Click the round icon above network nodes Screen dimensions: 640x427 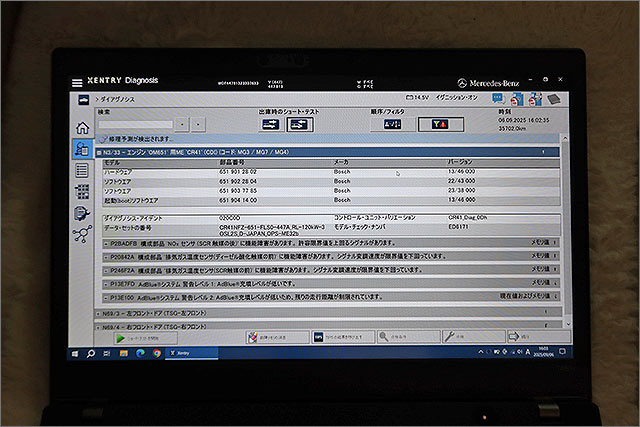(x=82, y=213)
